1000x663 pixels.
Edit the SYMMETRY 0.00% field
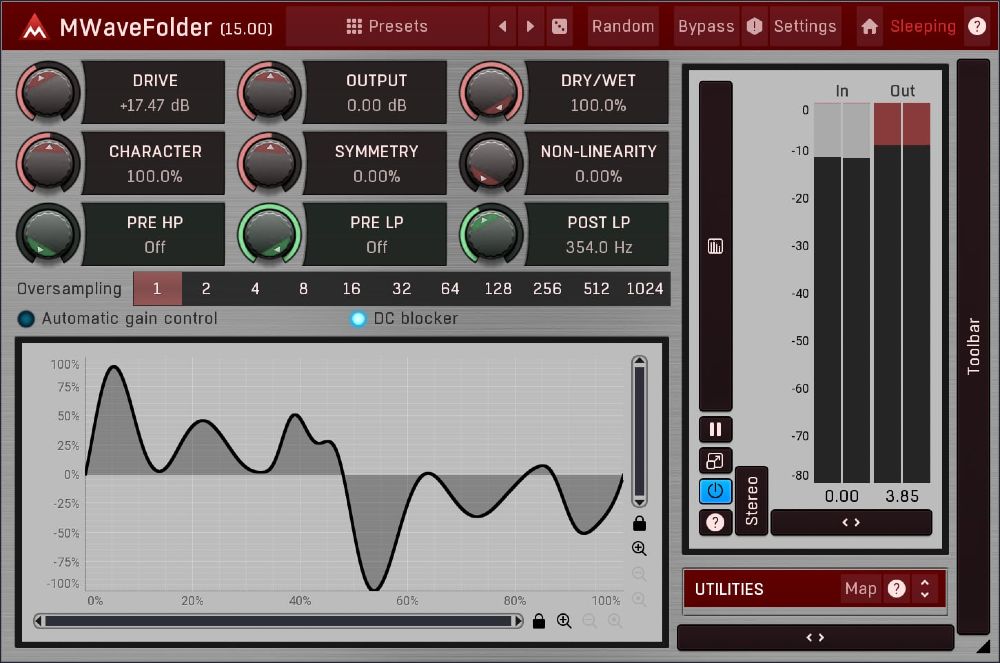coord(376,176)
